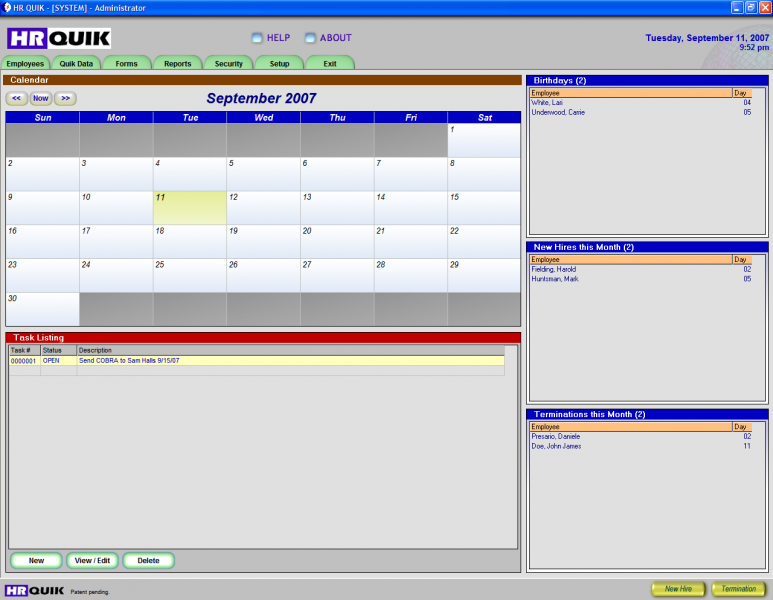Select calendar day 24
Viewport: 773px width, 600px height.
(x=116, y=275)
